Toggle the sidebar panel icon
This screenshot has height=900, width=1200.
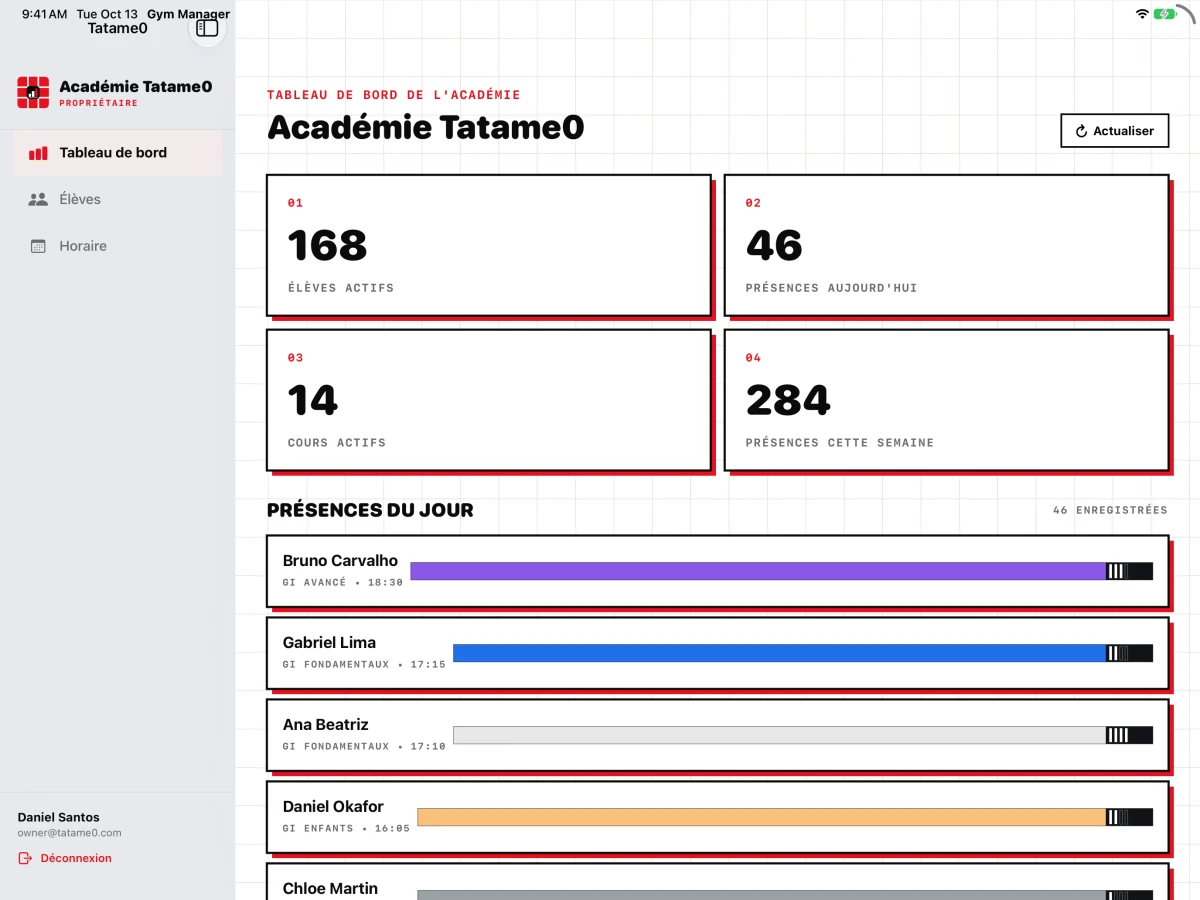(x=207, y=28)
